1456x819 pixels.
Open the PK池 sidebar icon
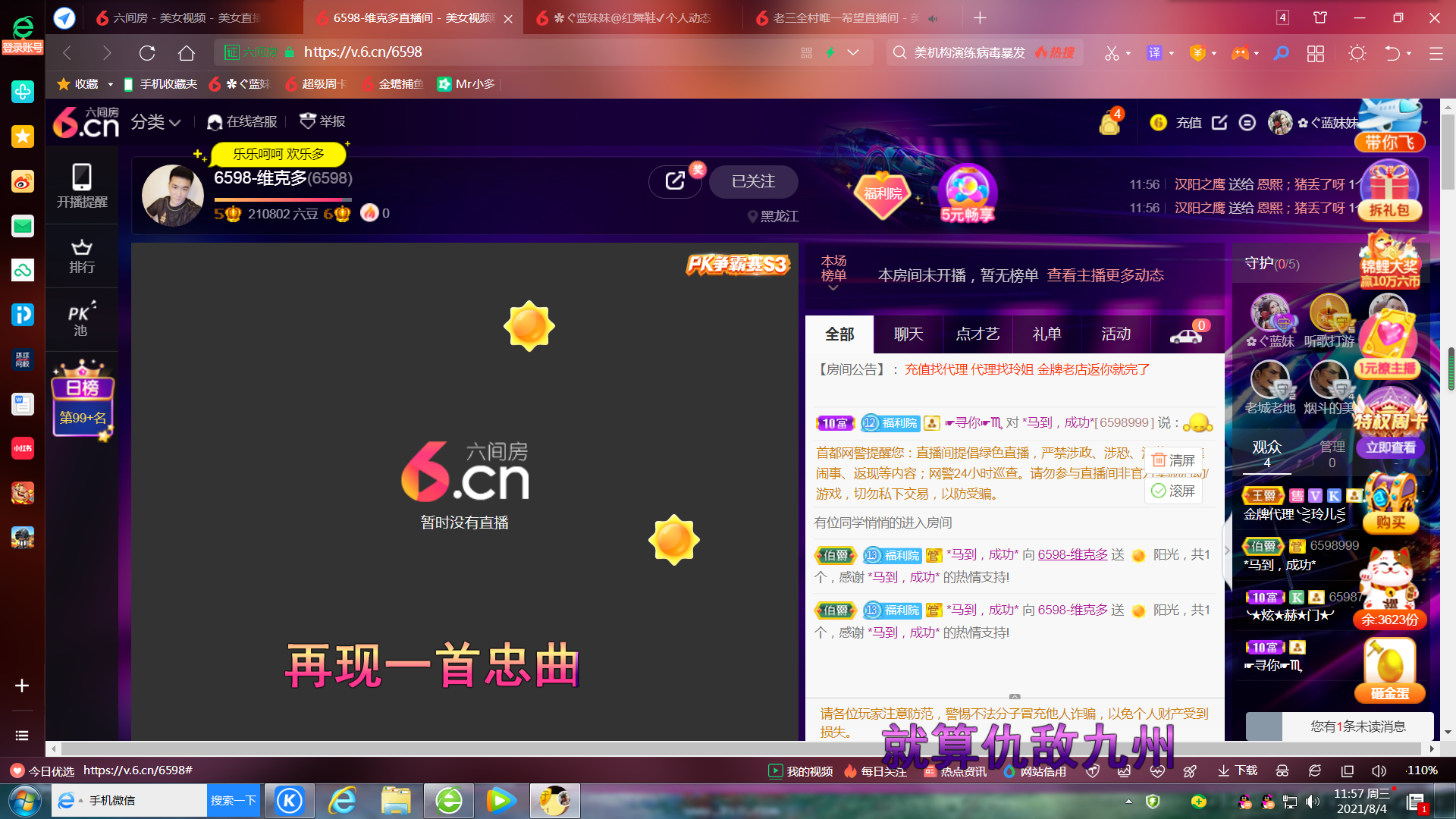82,319
